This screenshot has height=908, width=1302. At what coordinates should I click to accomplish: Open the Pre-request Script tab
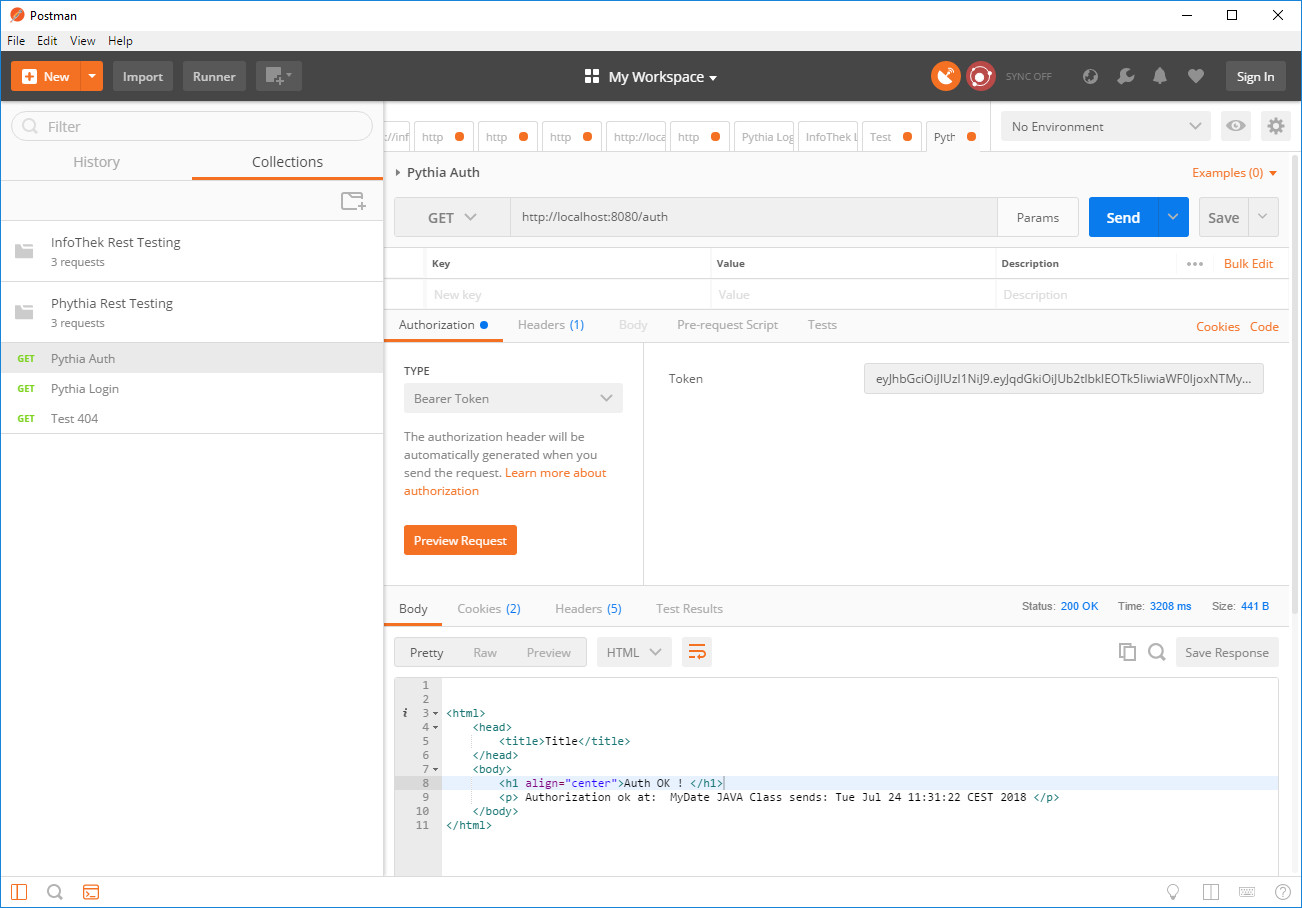tap(727, 325)
